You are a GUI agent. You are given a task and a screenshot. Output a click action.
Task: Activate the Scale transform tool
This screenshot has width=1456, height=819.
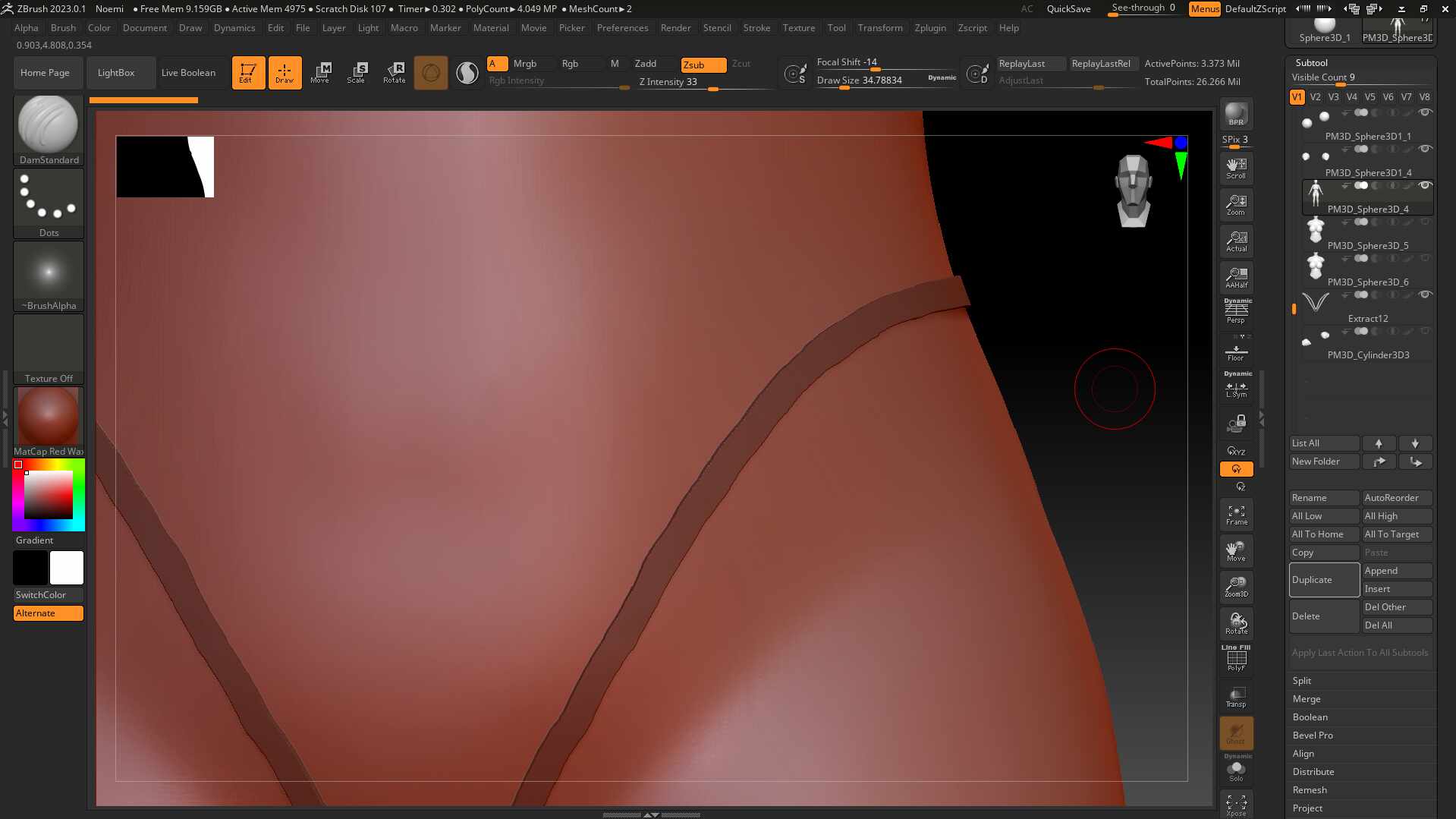point(356,72)
